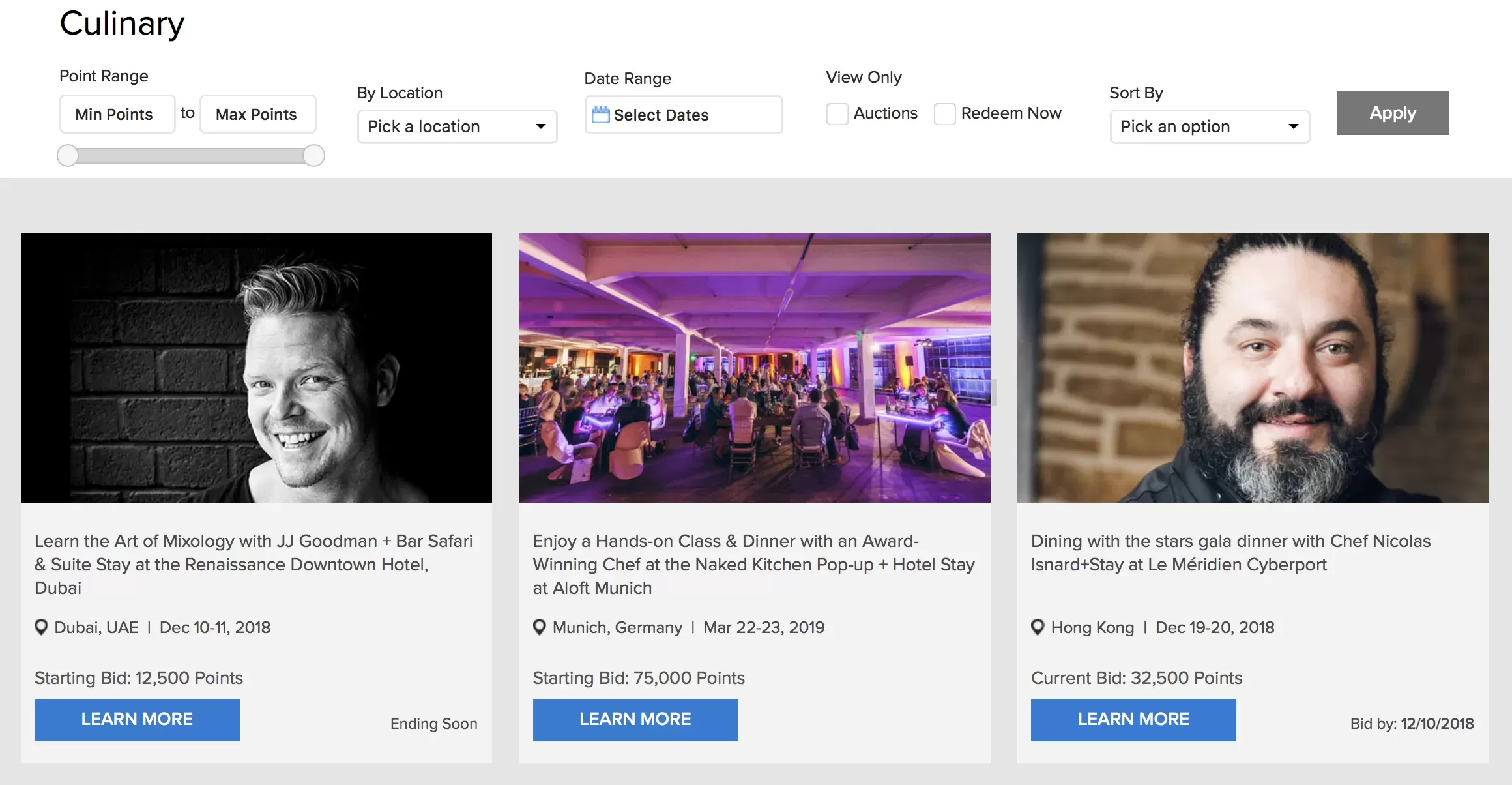Click the calendar icon in Select Dates
Viewport: 1512px width, 785px height.
[x=600, y=115]
